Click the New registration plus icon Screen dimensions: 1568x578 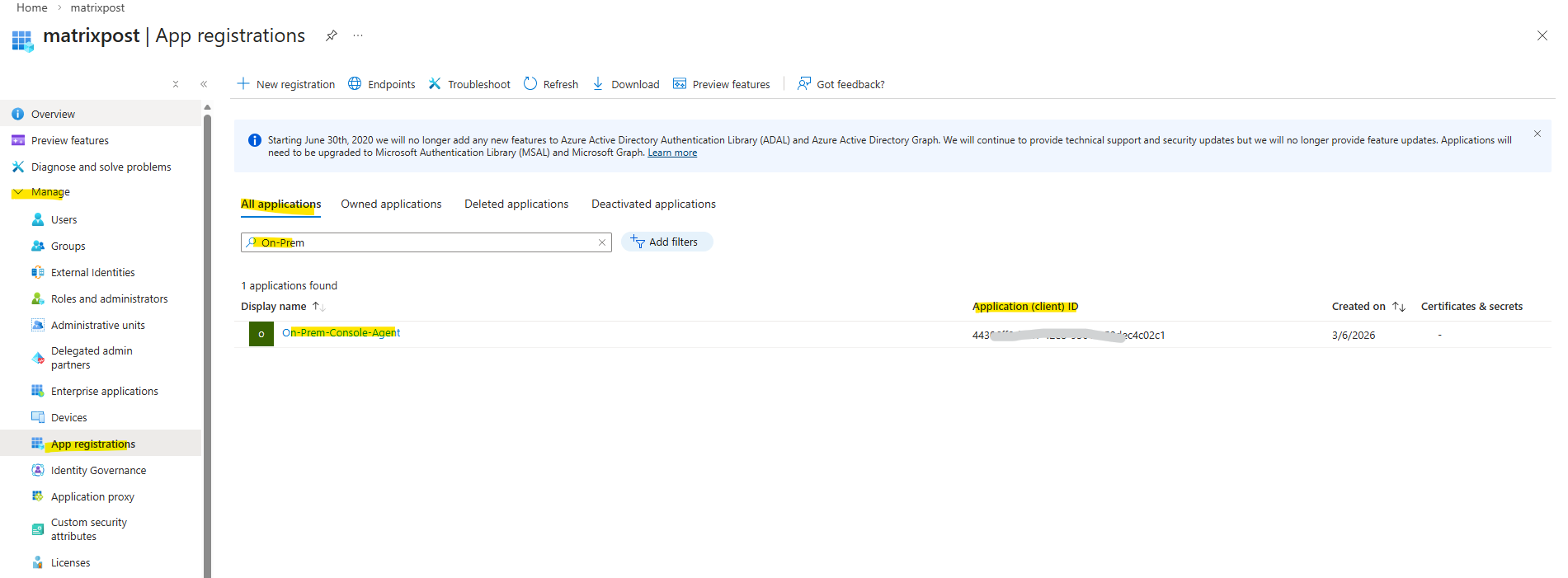(x=243, y=83)
